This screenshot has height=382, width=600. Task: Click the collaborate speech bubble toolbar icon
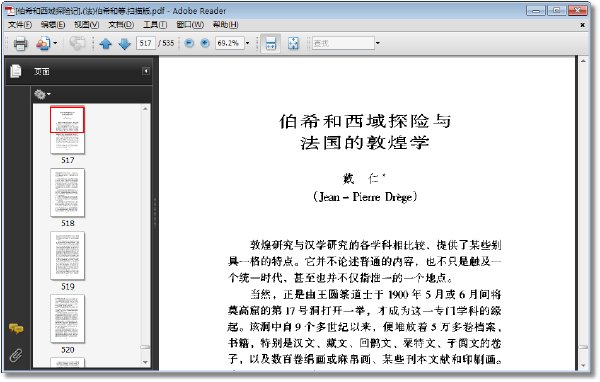(x=78, y=43)
